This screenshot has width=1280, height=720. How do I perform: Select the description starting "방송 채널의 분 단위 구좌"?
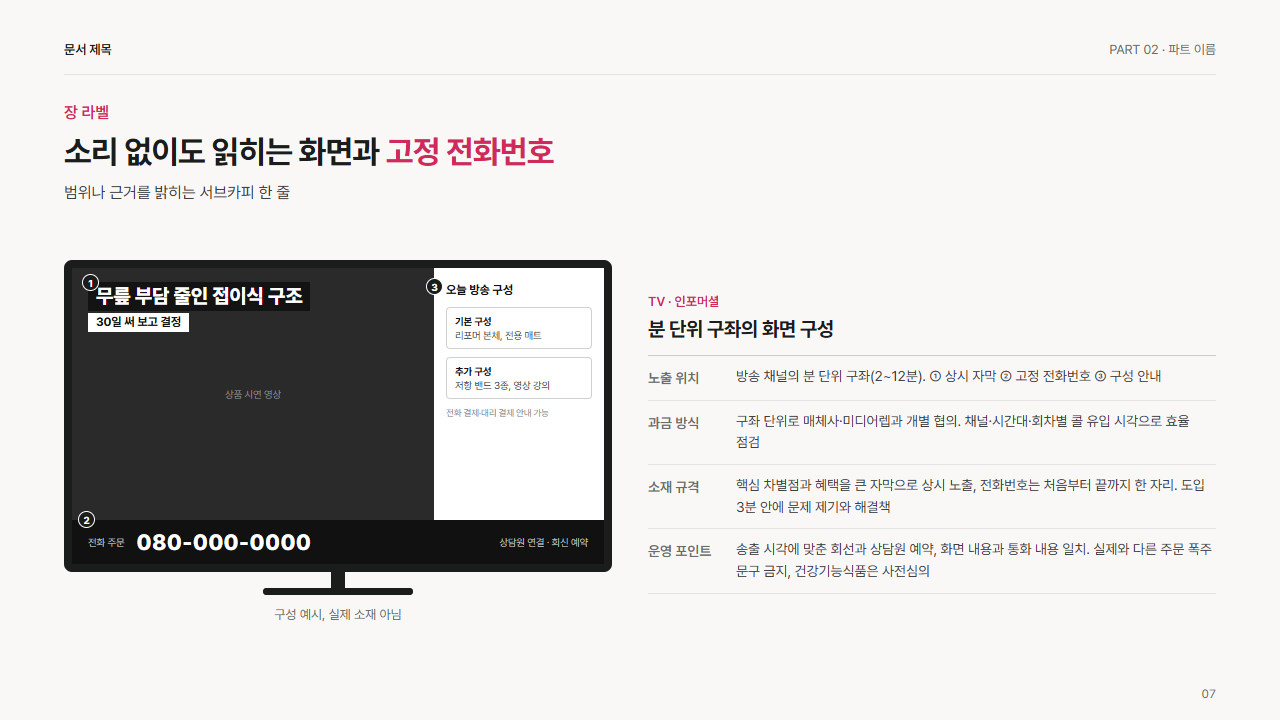point(948,377)
